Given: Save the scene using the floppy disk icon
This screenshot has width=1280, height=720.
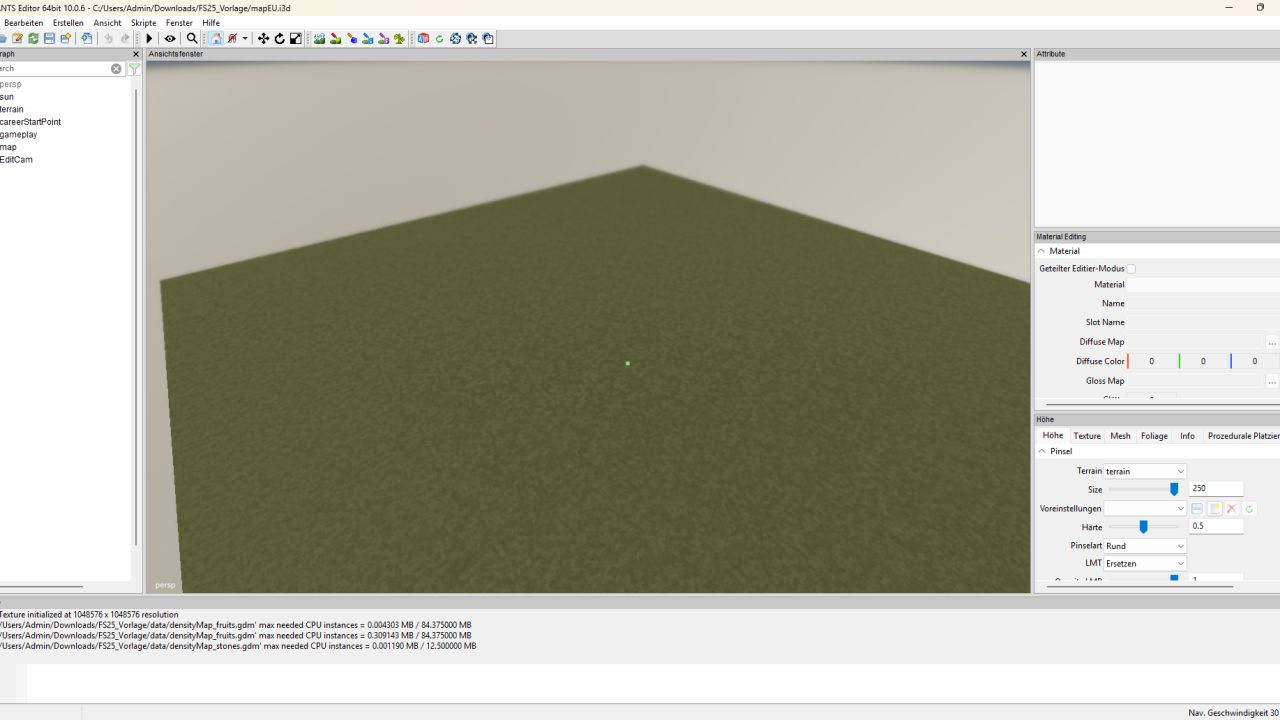Looking at the screenshot, I should tap(49, 39).
